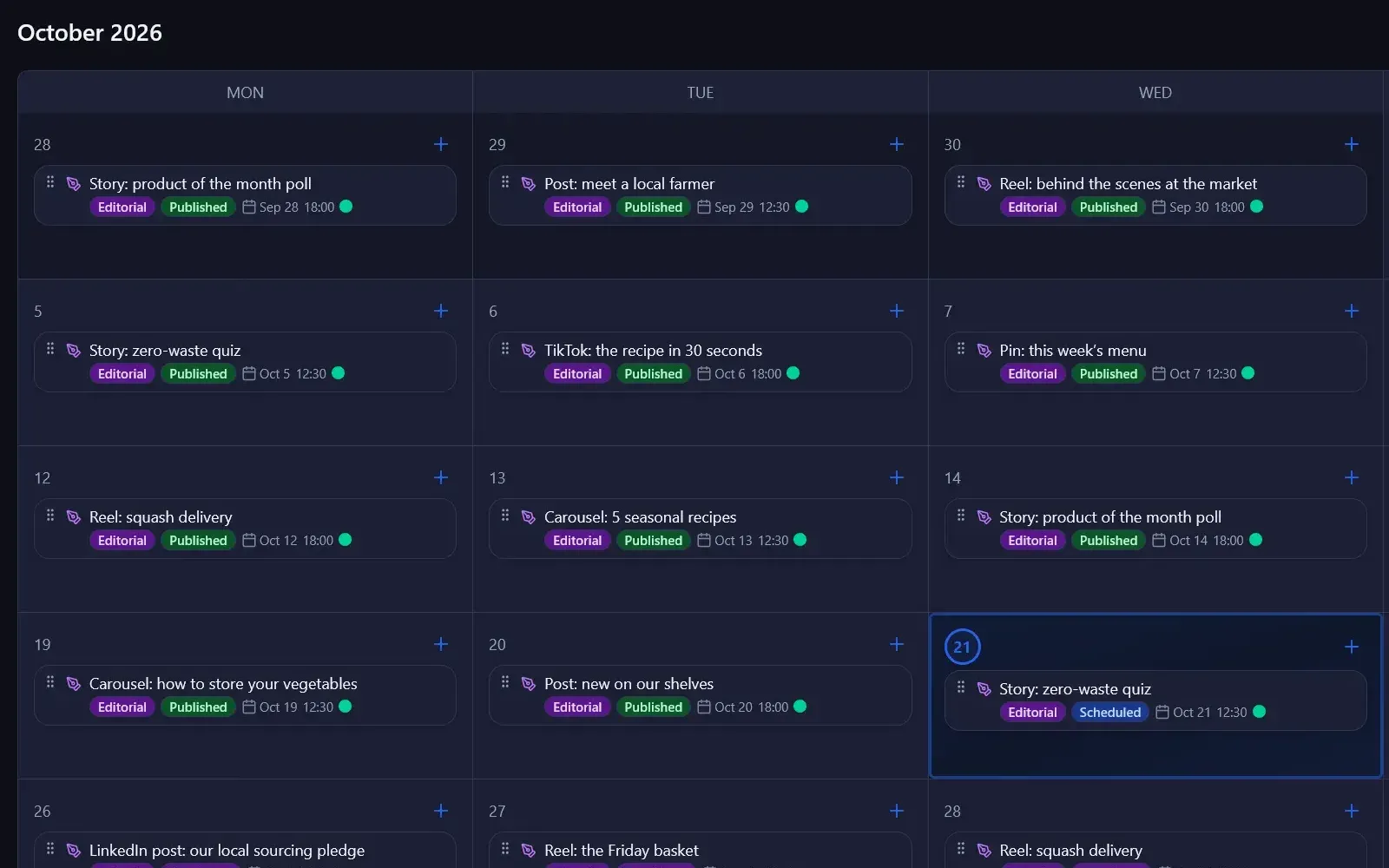Image resolution: width=1389 pixels, height=868 pixels.
Task: Open the 'Story: zero-waste quiz' title on October 5
Action: tap(165, 351)
